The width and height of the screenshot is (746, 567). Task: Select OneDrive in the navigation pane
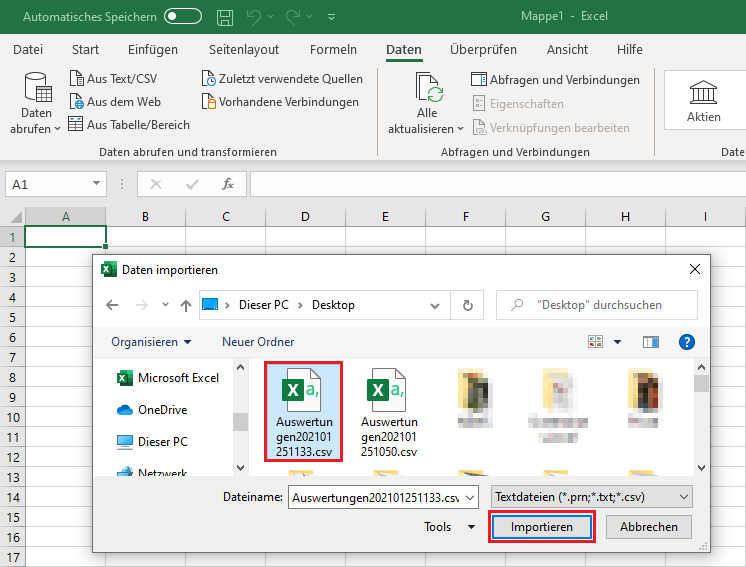(x=152, y=410)
